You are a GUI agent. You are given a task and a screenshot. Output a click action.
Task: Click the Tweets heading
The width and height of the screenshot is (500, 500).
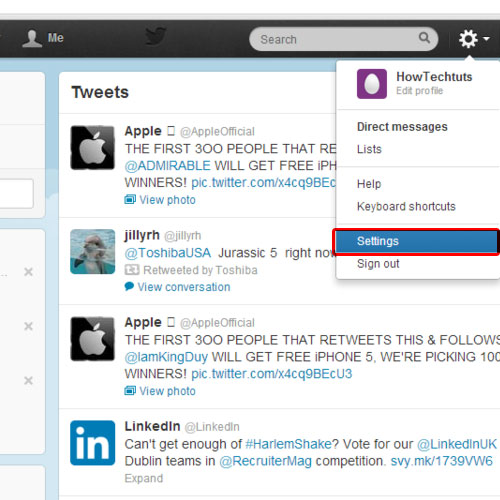click(x=100, y=92)
